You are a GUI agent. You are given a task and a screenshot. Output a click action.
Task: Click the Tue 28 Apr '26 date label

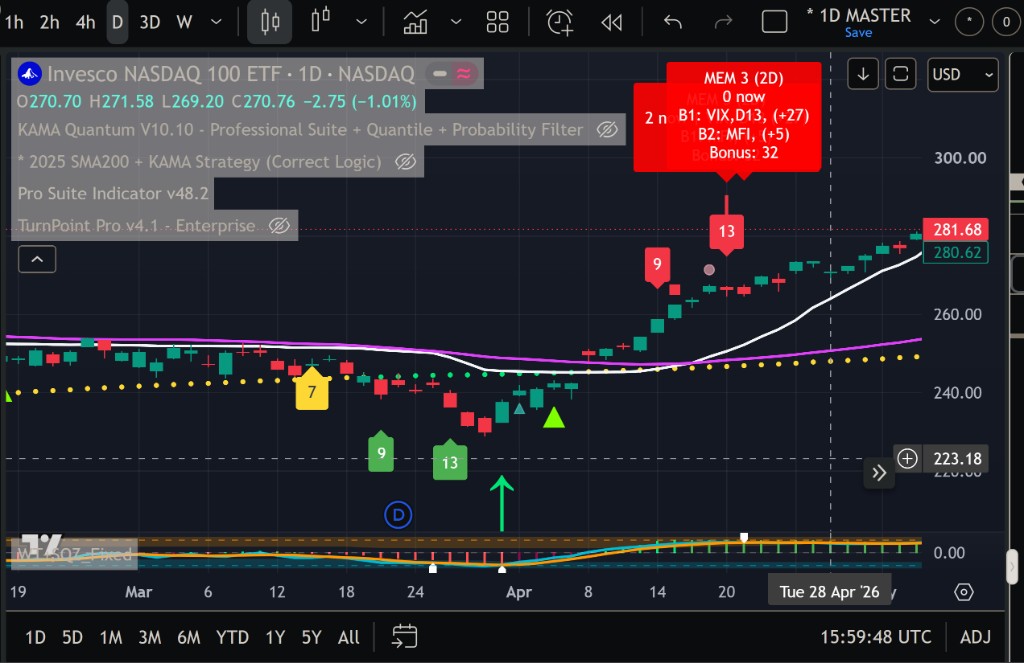point(829,592)
